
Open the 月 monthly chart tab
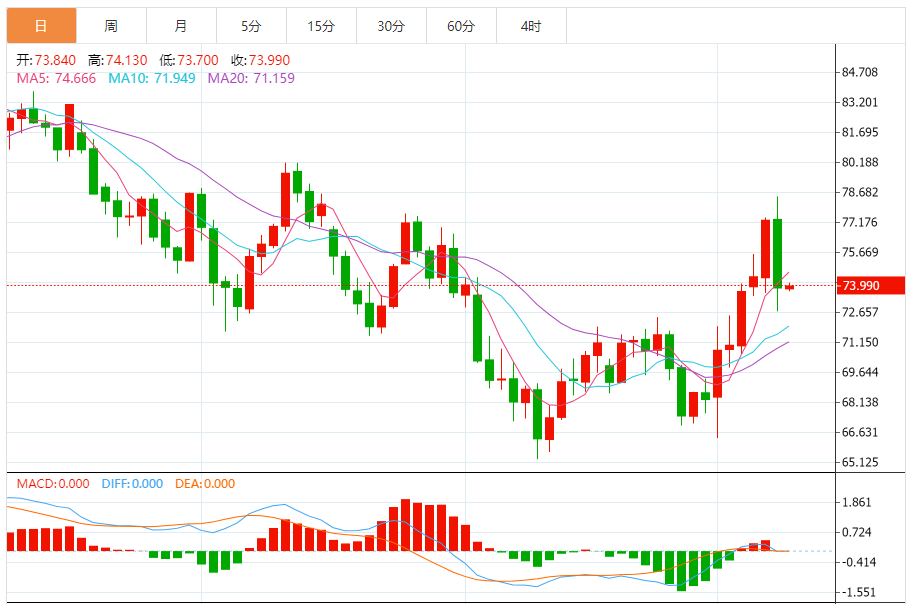[x=181, y=26]
